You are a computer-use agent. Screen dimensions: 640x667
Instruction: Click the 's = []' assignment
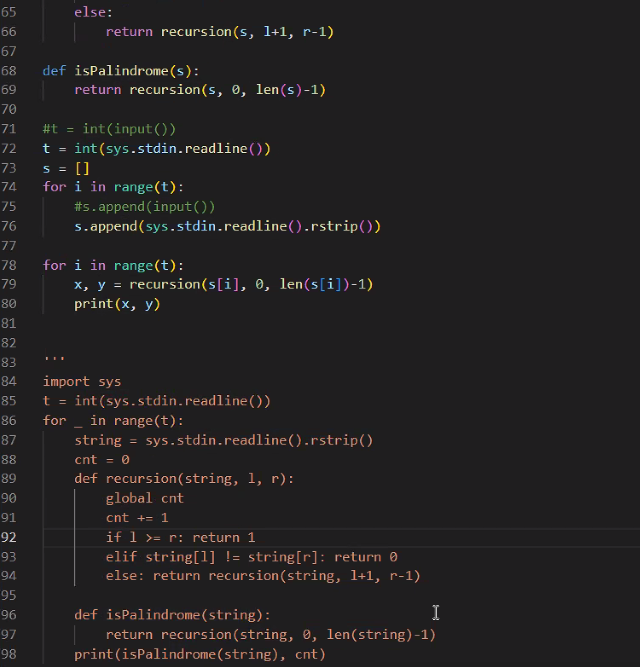pyautogui.click(x=66, y=168)
